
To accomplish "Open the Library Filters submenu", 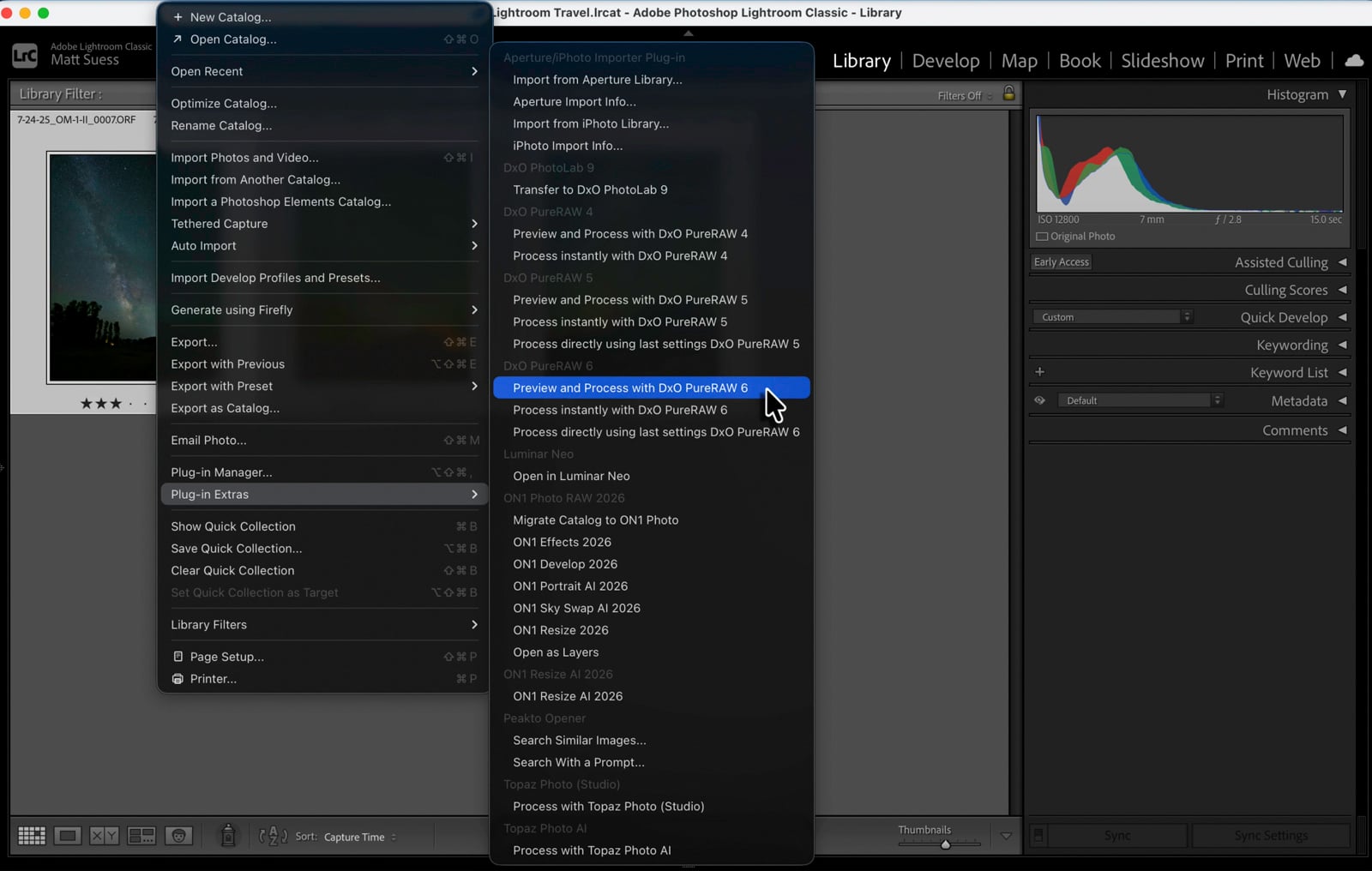I will [324, 625].
